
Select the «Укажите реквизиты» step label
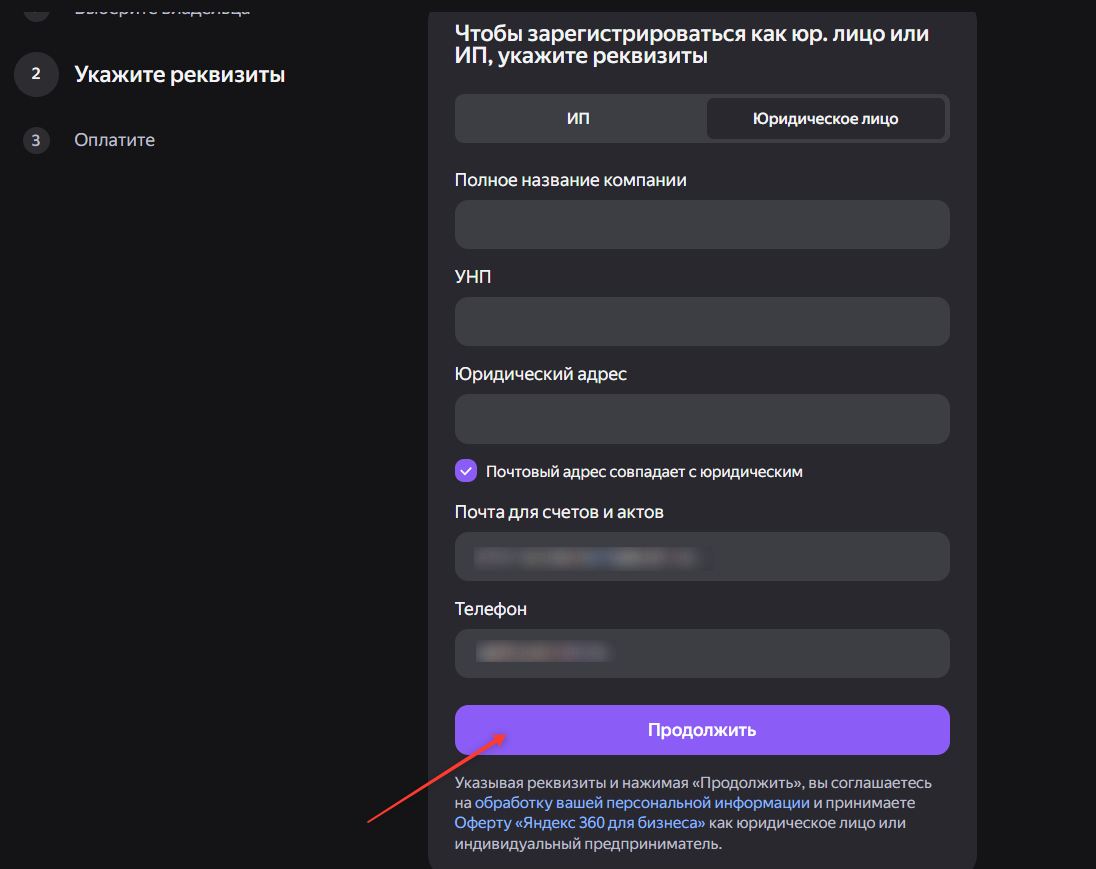pos(179,74)
